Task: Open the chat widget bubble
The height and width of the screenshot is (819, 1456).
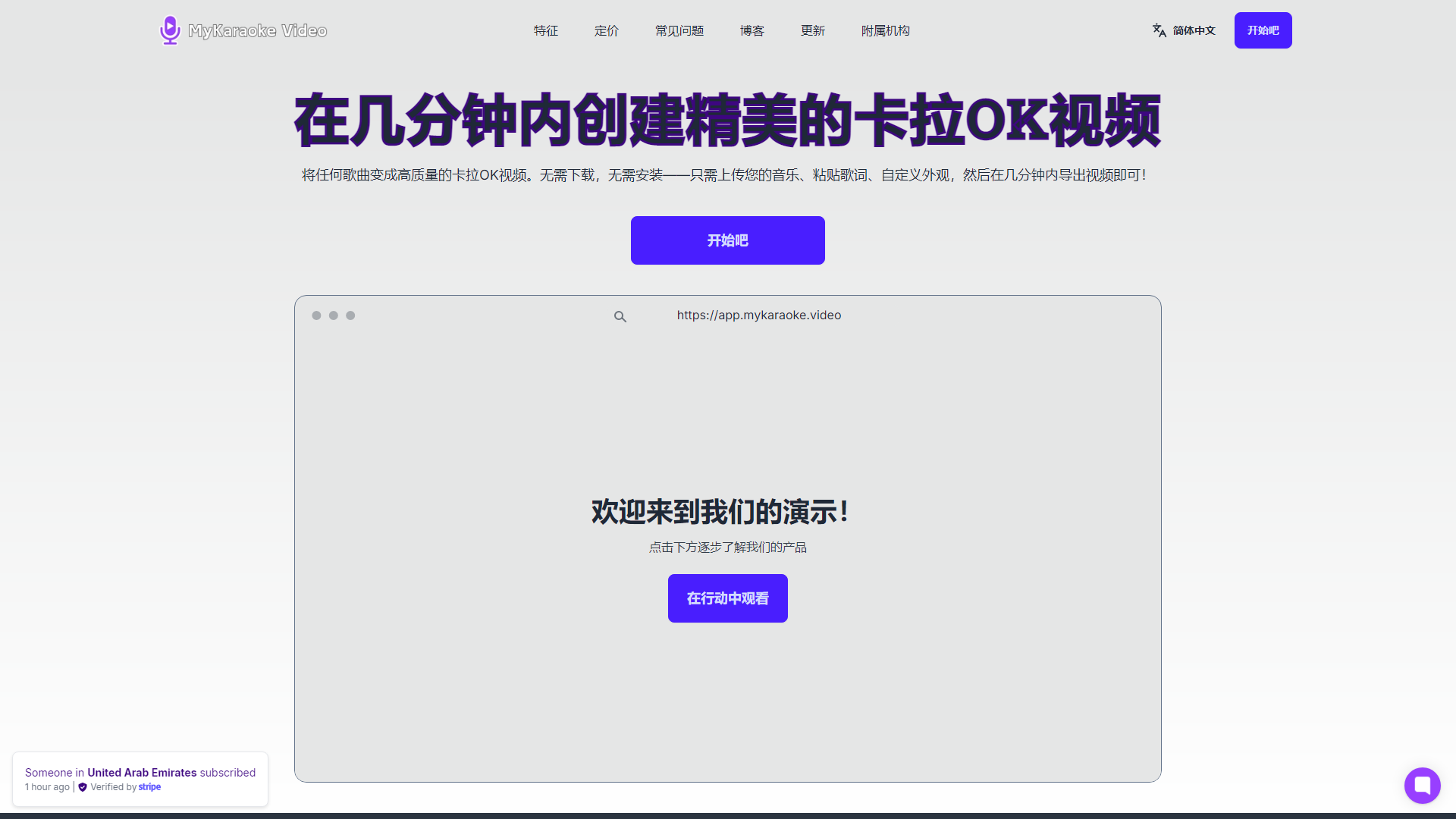Action: (1422, 785)
